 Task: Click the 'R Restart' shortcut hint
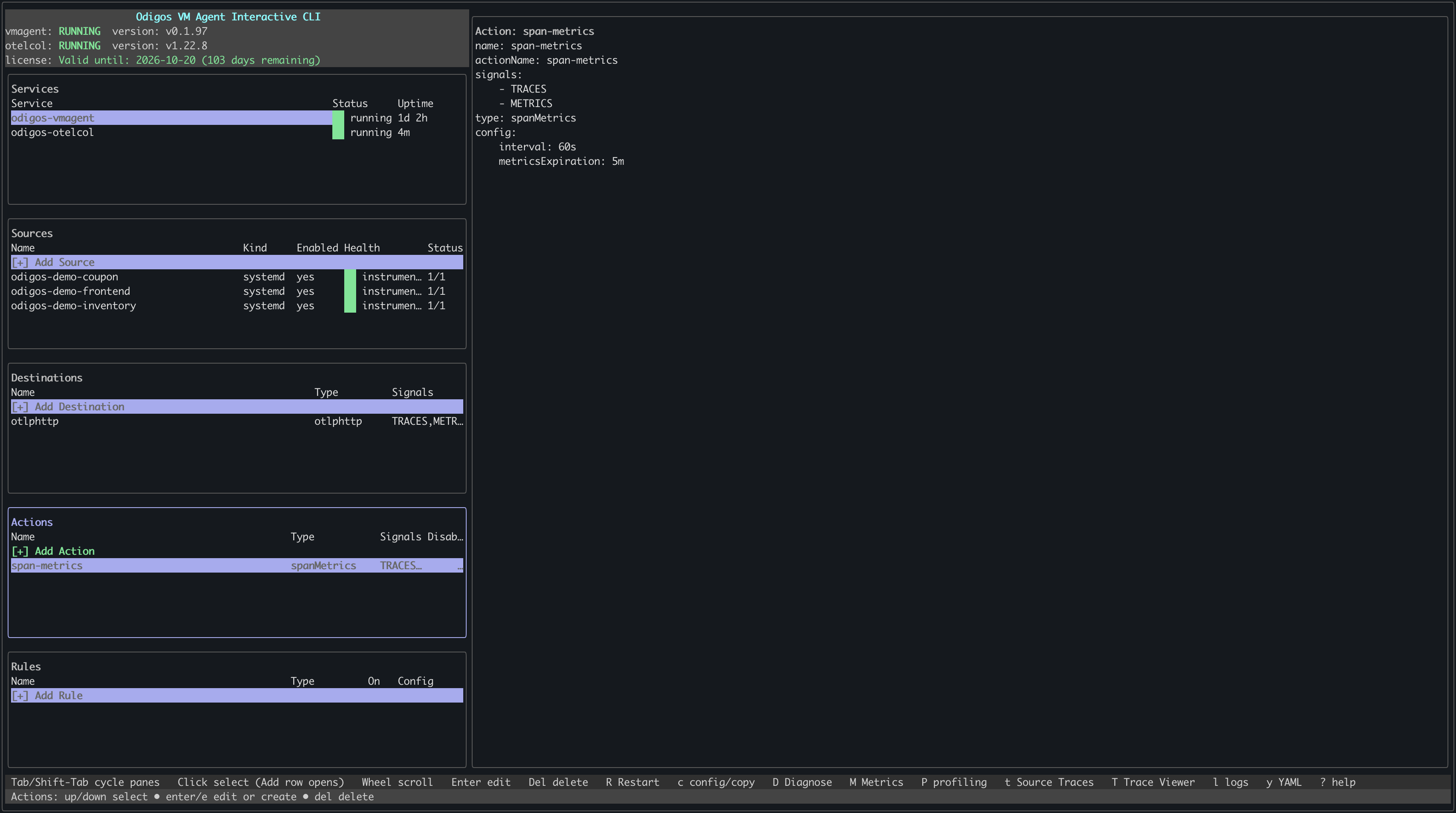tap(632, 782)
